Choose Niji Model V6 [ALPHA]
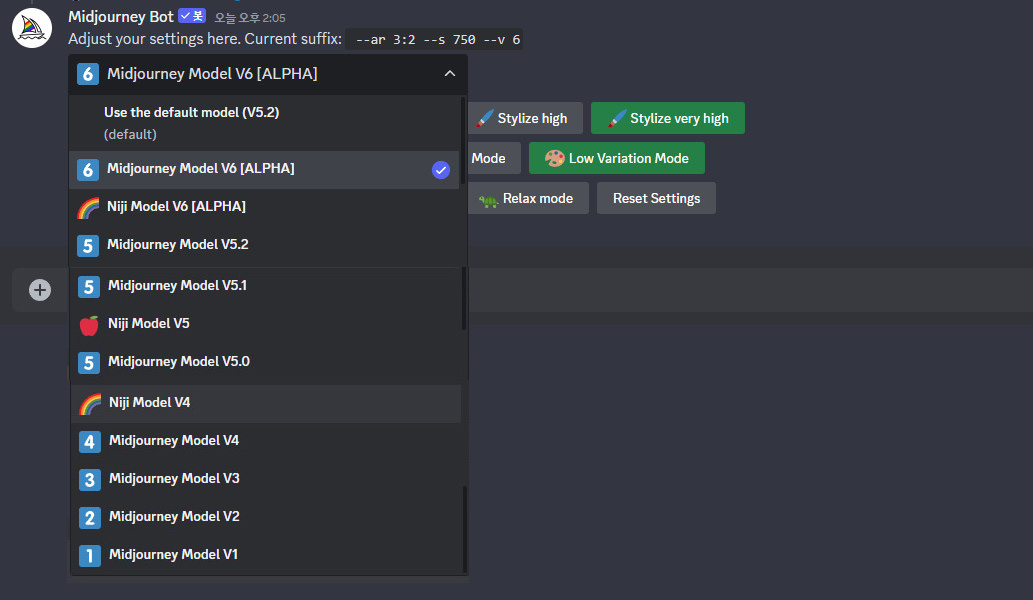Viewport: 1033px width, 600px height. point(264,208)
